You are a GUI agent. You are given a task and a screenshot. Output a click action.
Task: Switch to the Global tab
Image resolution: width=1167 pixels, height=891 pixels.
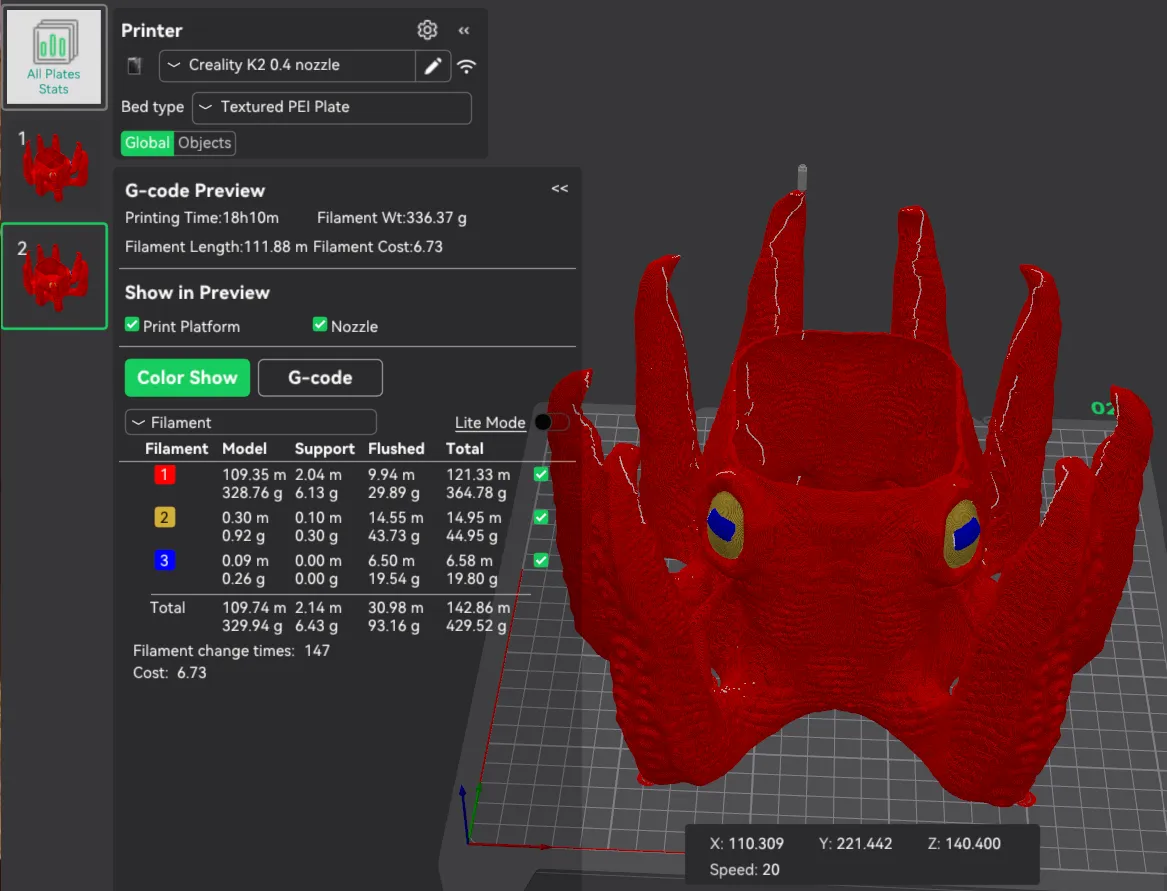pos(147,143)
